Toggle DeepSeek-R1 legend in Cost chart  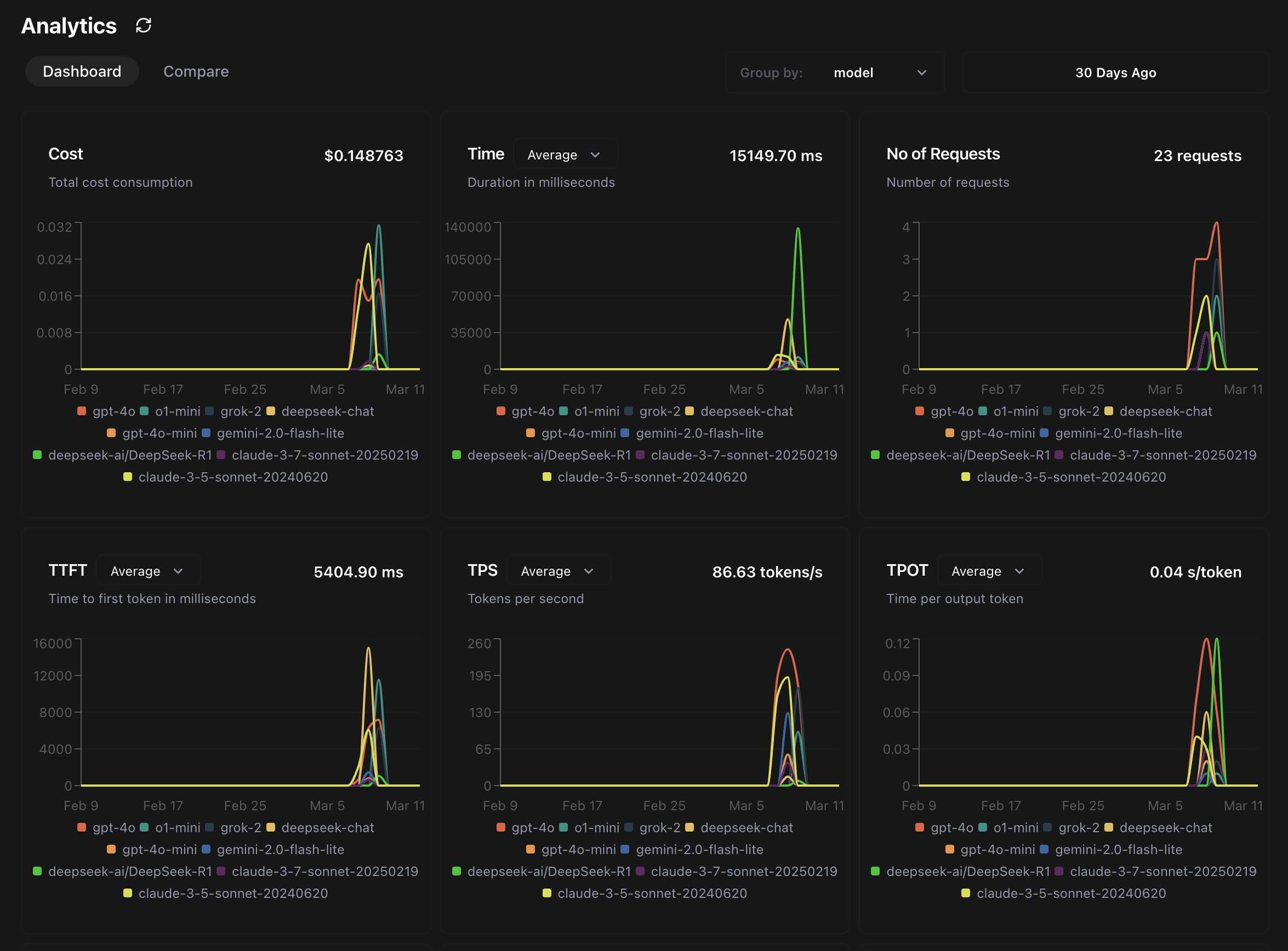coord(123,455)
